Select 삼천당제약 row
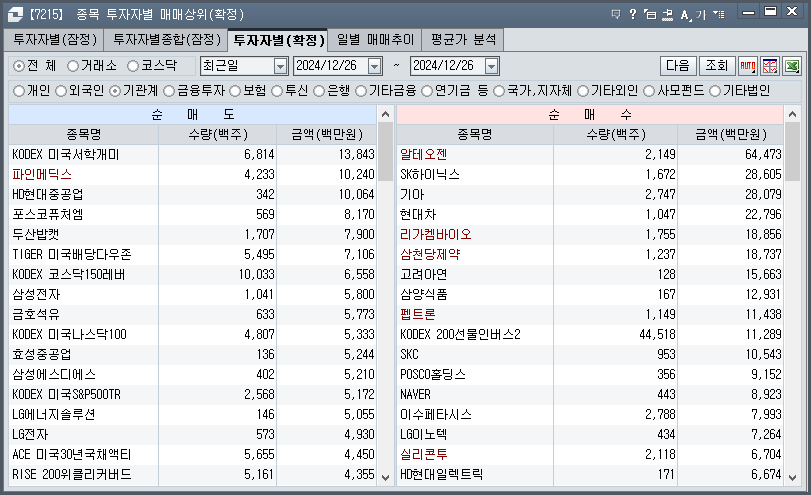 [590, 254]
